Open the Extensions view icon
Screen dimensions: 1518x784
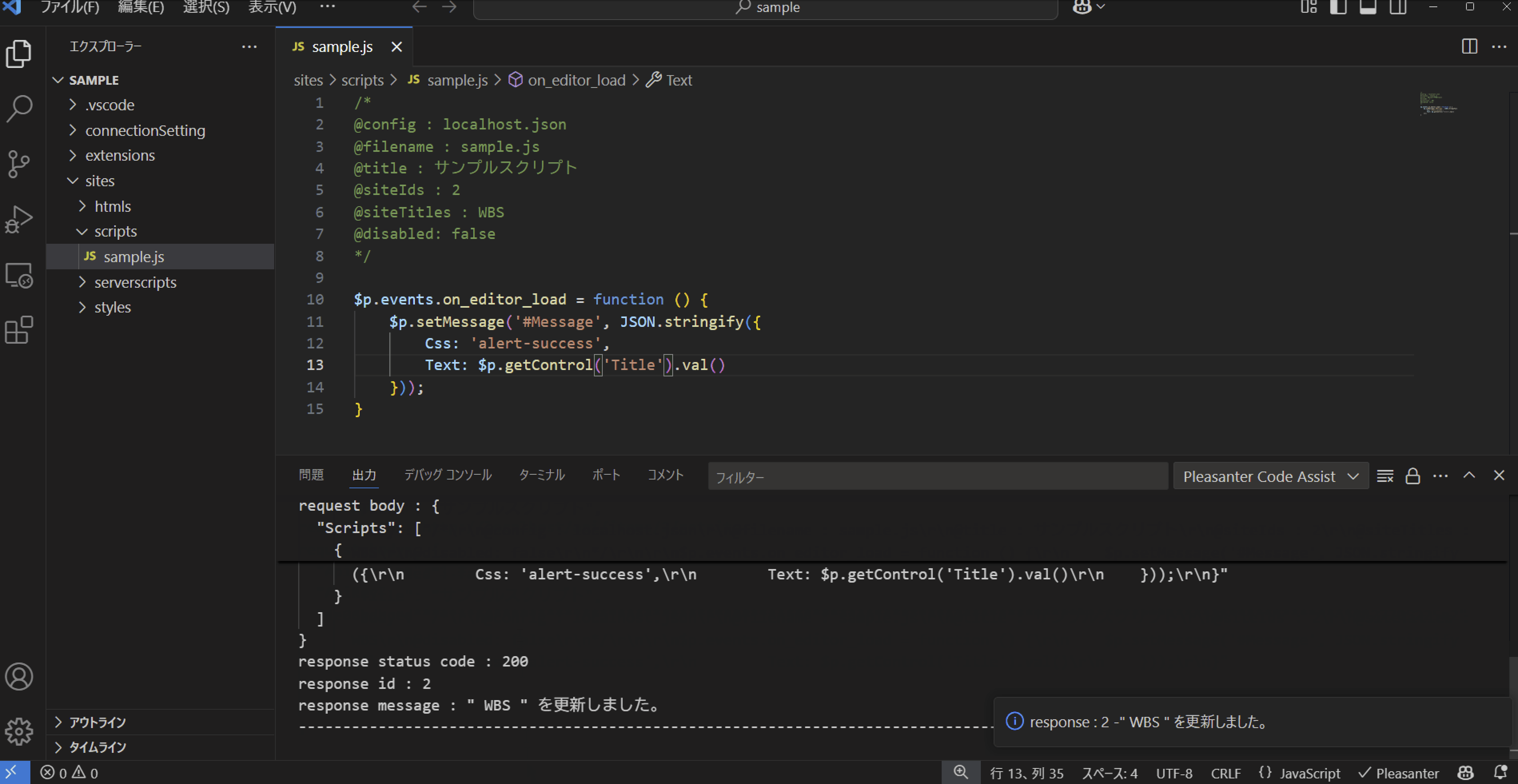(x=19, y=330)
